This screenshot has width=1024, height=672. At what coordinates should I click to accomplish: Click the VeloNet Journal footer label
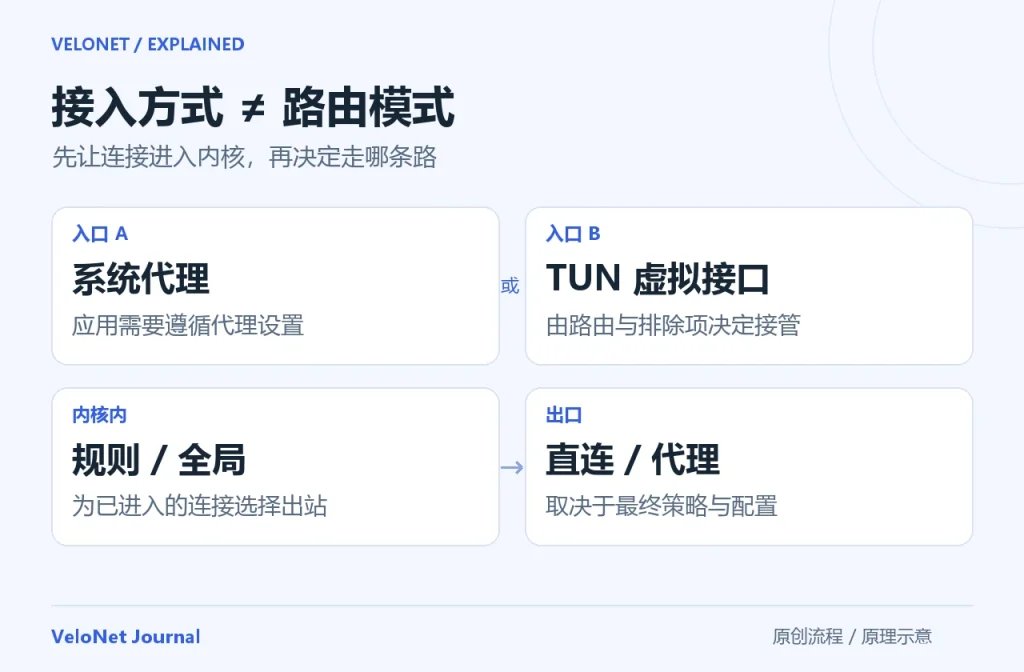pos(126,637)
